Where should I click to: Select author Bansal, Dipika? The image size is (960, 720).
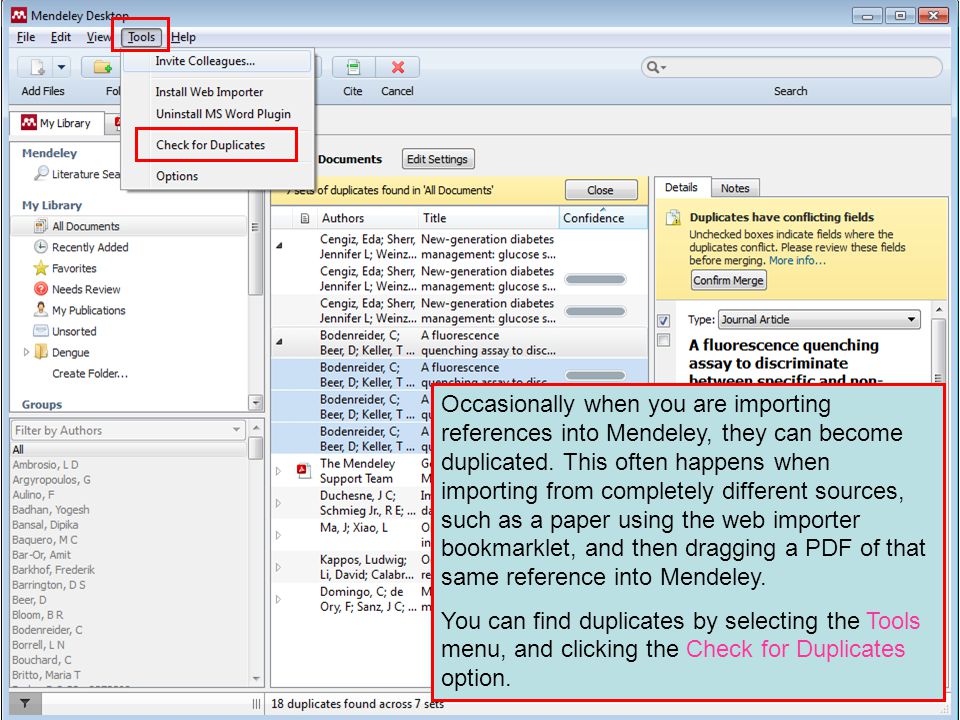point(45,525)
